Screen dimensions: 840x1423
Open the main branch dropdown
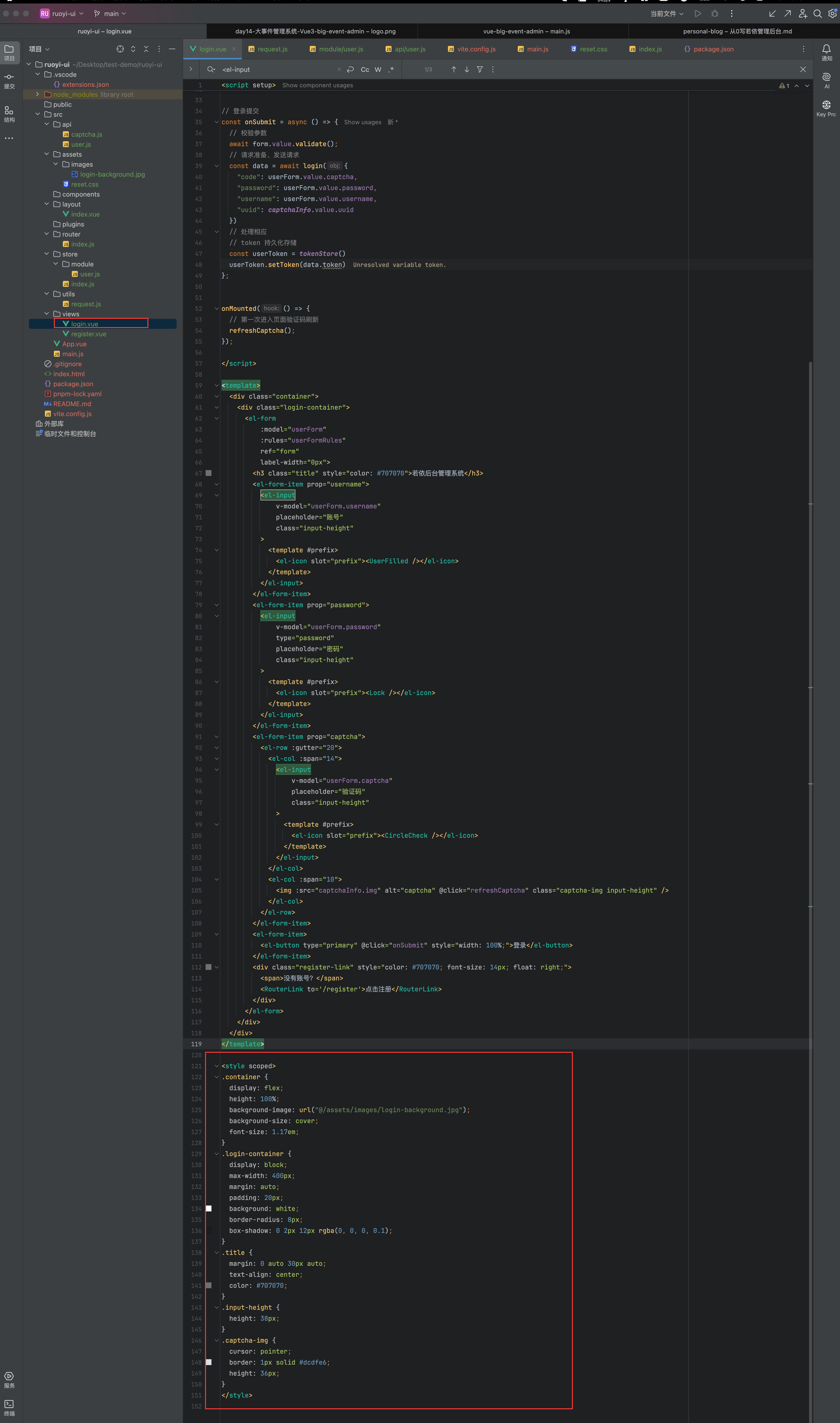[x=110, y=13]
